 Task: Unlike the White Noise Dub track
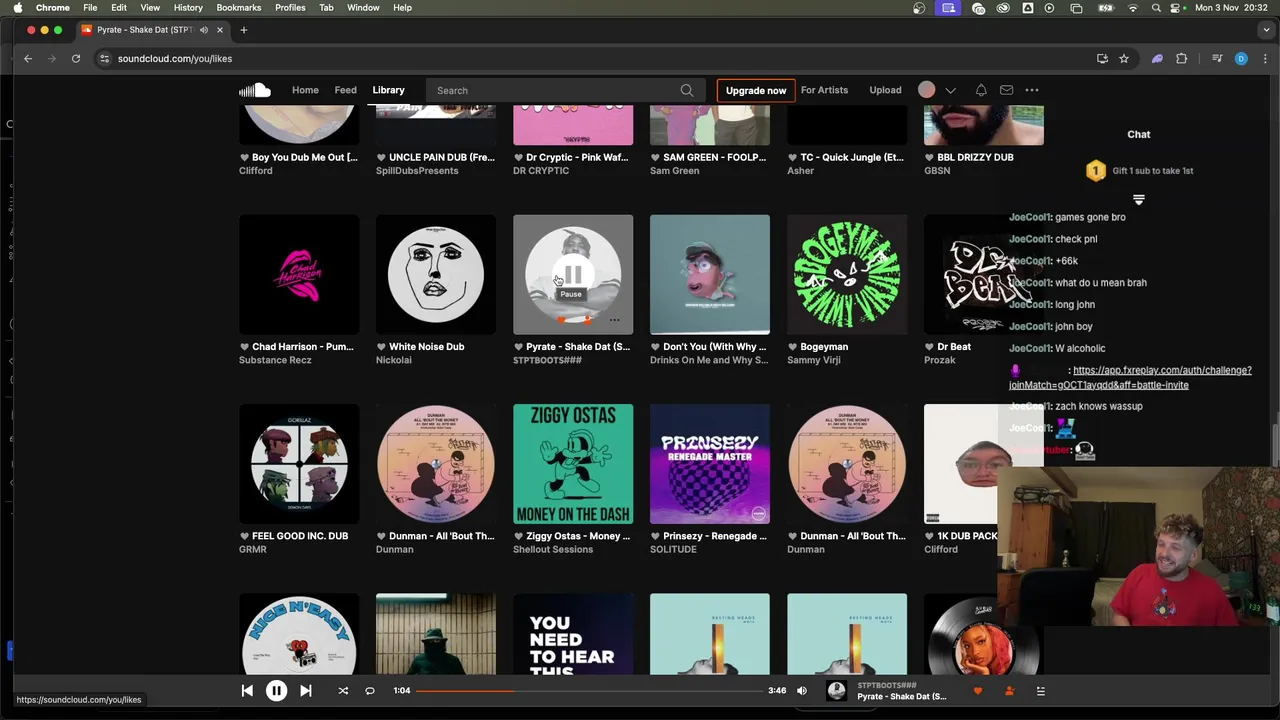[x=381, y=347]
